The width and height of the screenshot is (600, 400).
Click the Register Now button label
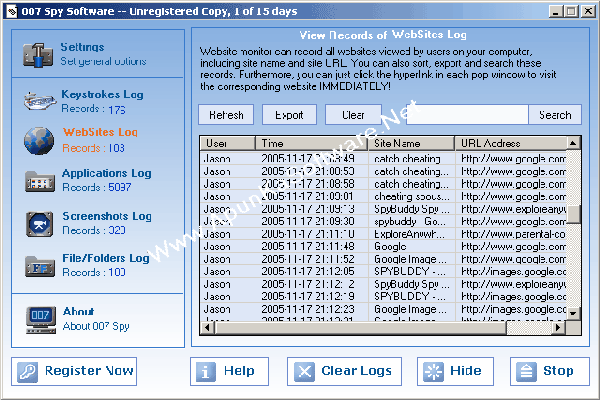[x=89, y=371]
